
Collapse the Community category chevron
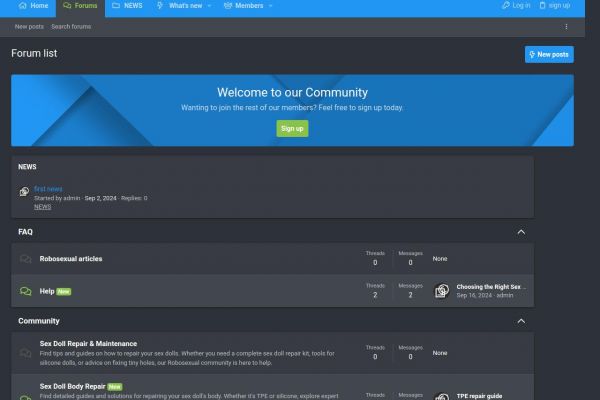[521, 321]
